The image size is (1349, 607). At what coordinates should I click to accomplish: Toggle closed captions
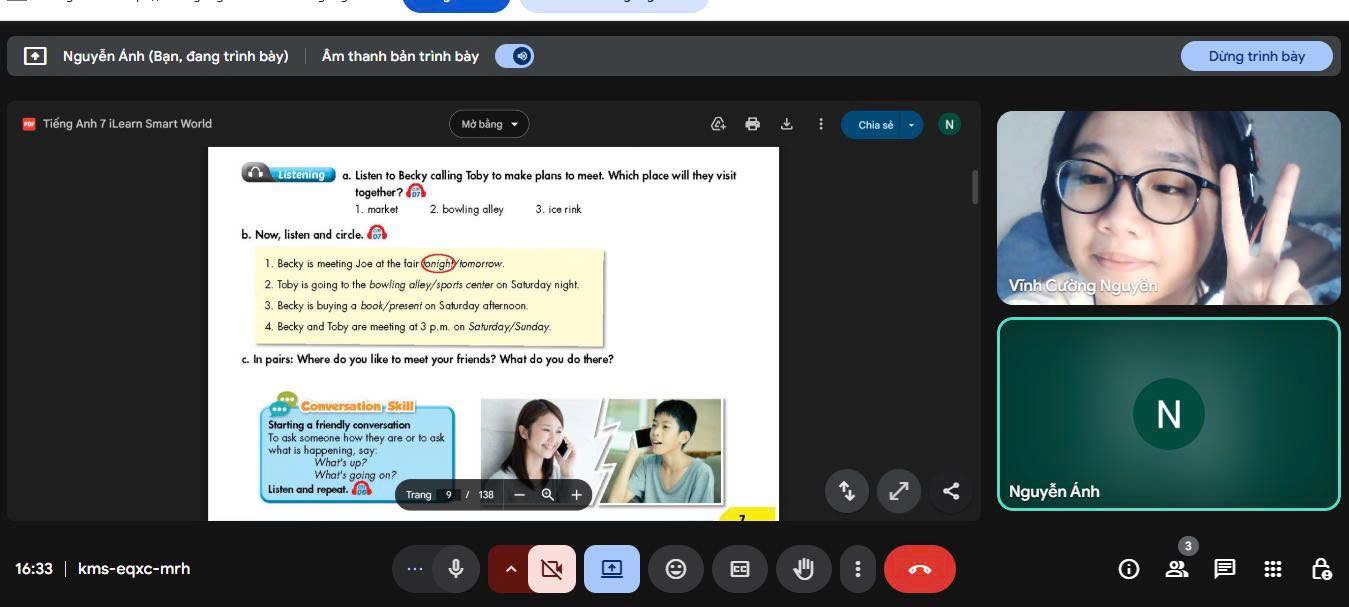click(740, 569)
